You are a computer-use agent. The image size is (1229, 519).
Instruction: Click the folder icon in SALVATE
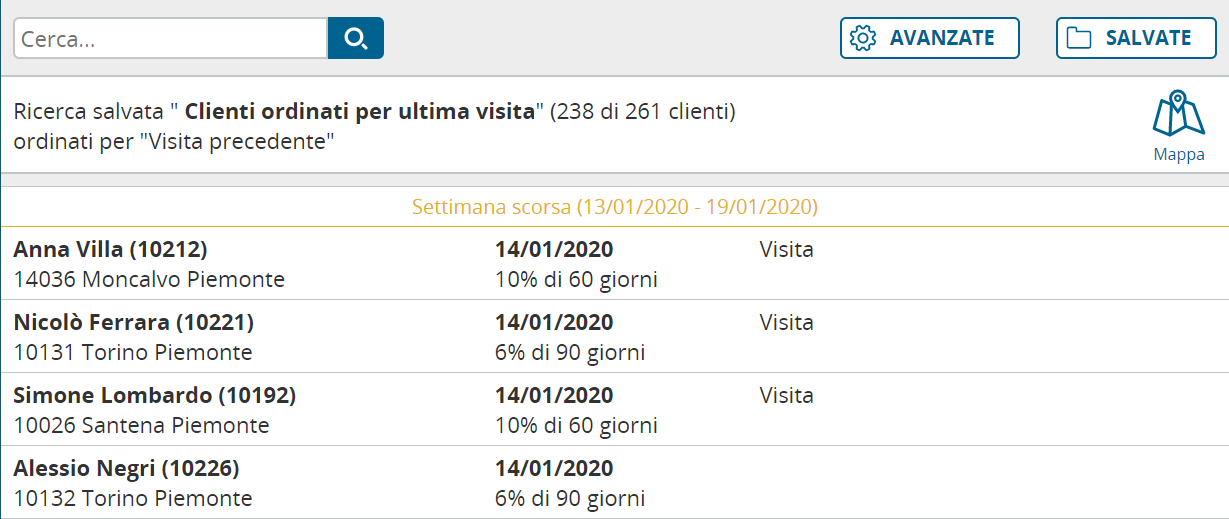(x=1079, y=38)
